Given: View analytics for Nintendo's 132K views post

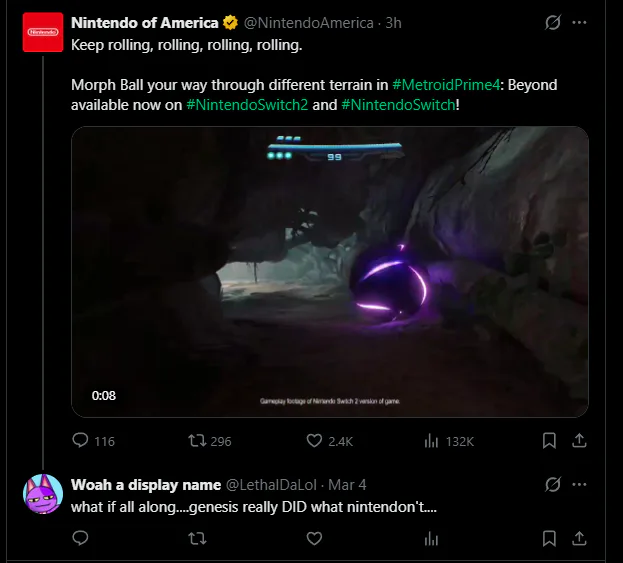Looking at the screenshot, I should [432, 440].
